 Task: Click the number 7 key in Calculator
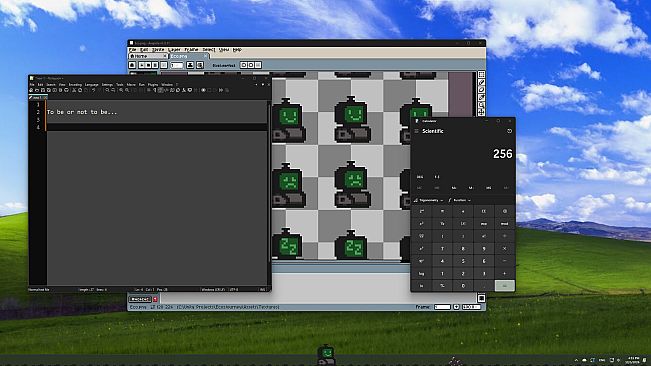pos(442,249)
